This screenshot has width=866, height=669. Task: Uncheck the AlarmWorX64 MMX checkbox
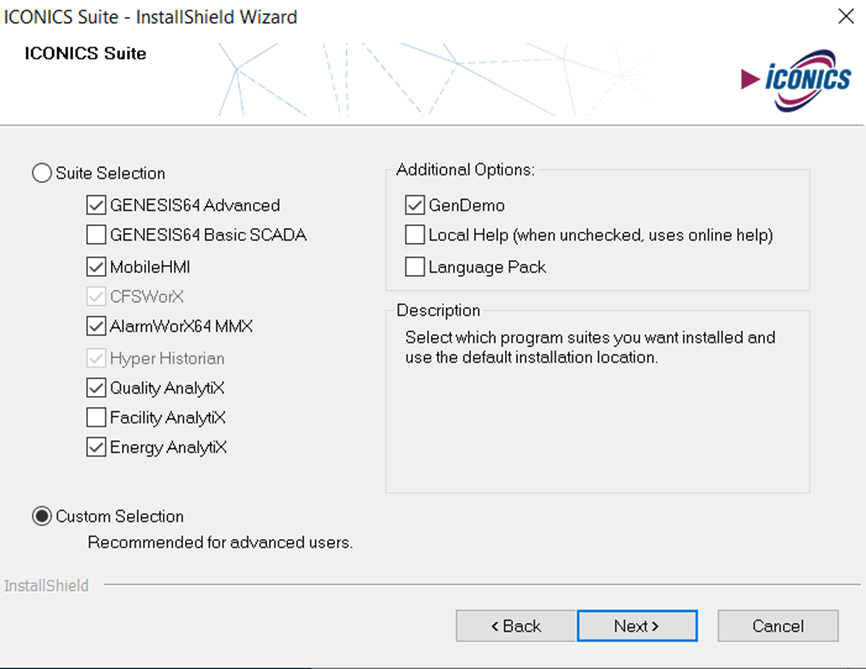coord(96,326)
